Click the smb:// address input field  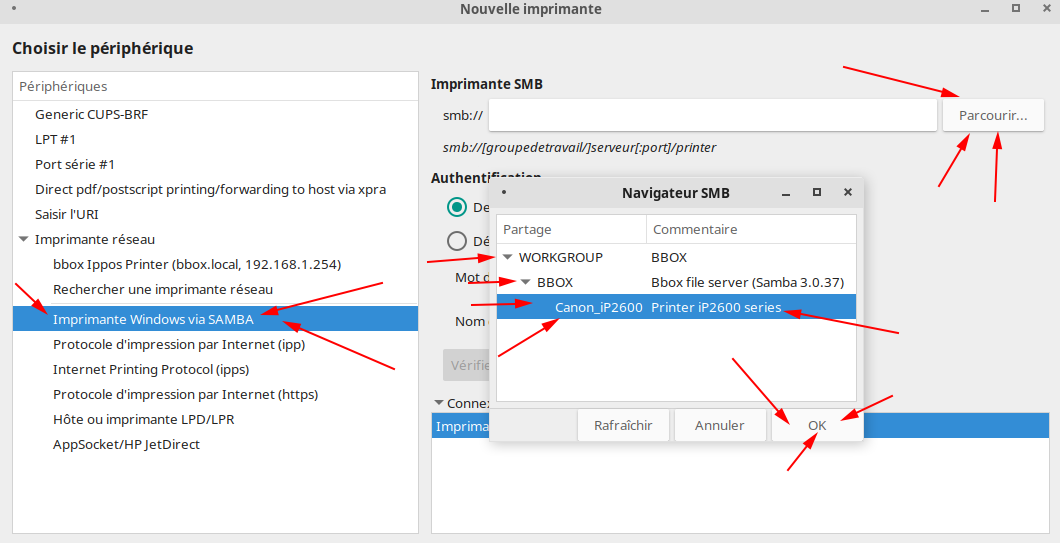[x=712, y=115]
